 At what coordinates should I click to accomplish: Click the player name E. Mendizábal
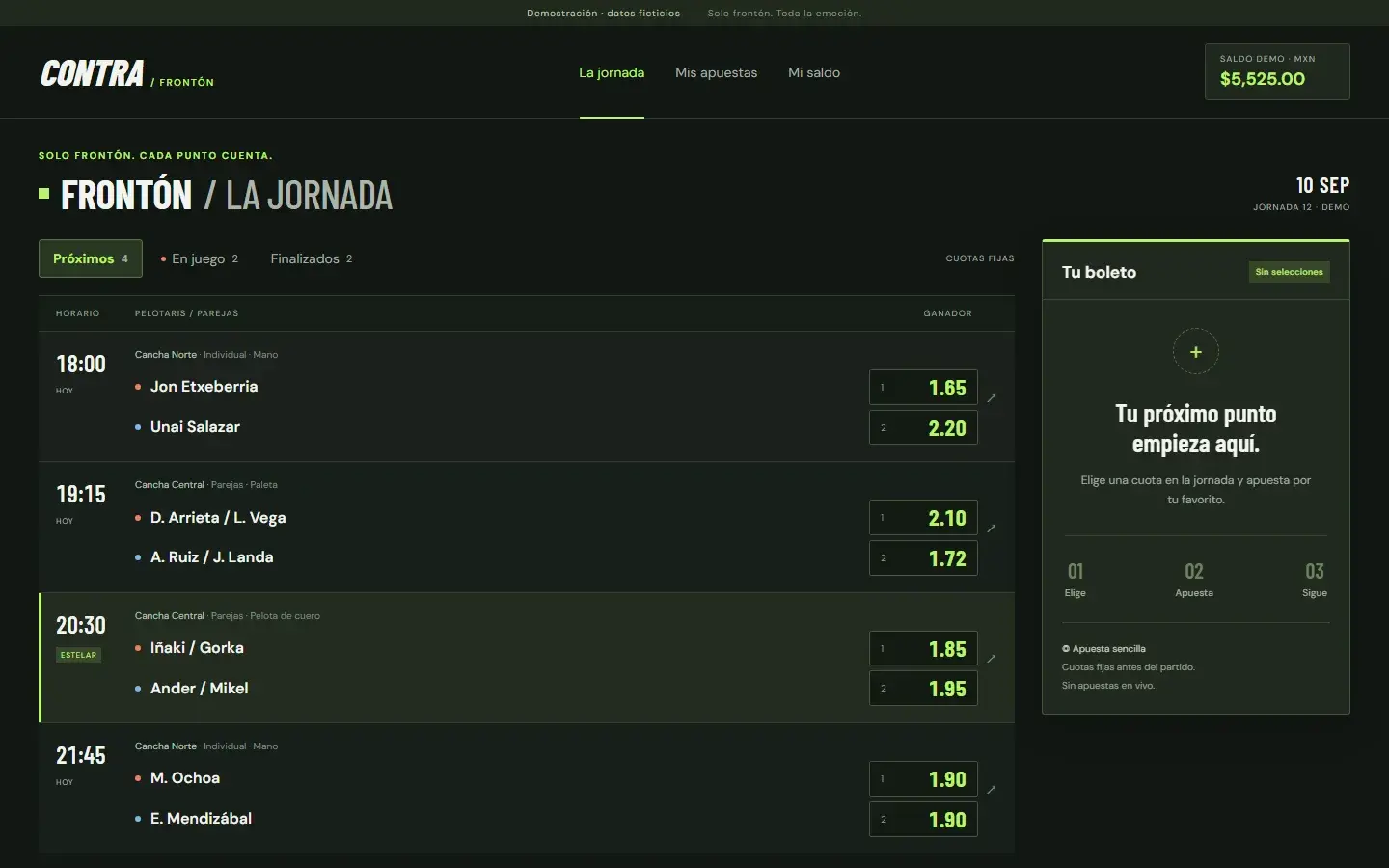pos(201,819)
